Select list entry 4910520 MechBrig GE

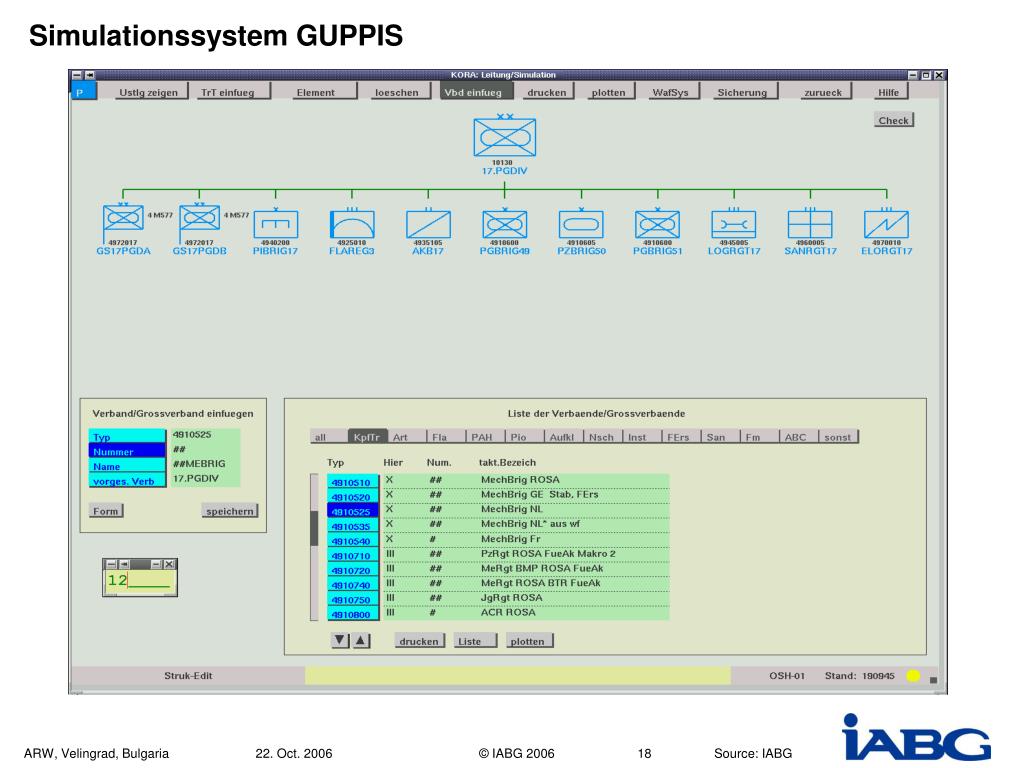click(498, 496)
